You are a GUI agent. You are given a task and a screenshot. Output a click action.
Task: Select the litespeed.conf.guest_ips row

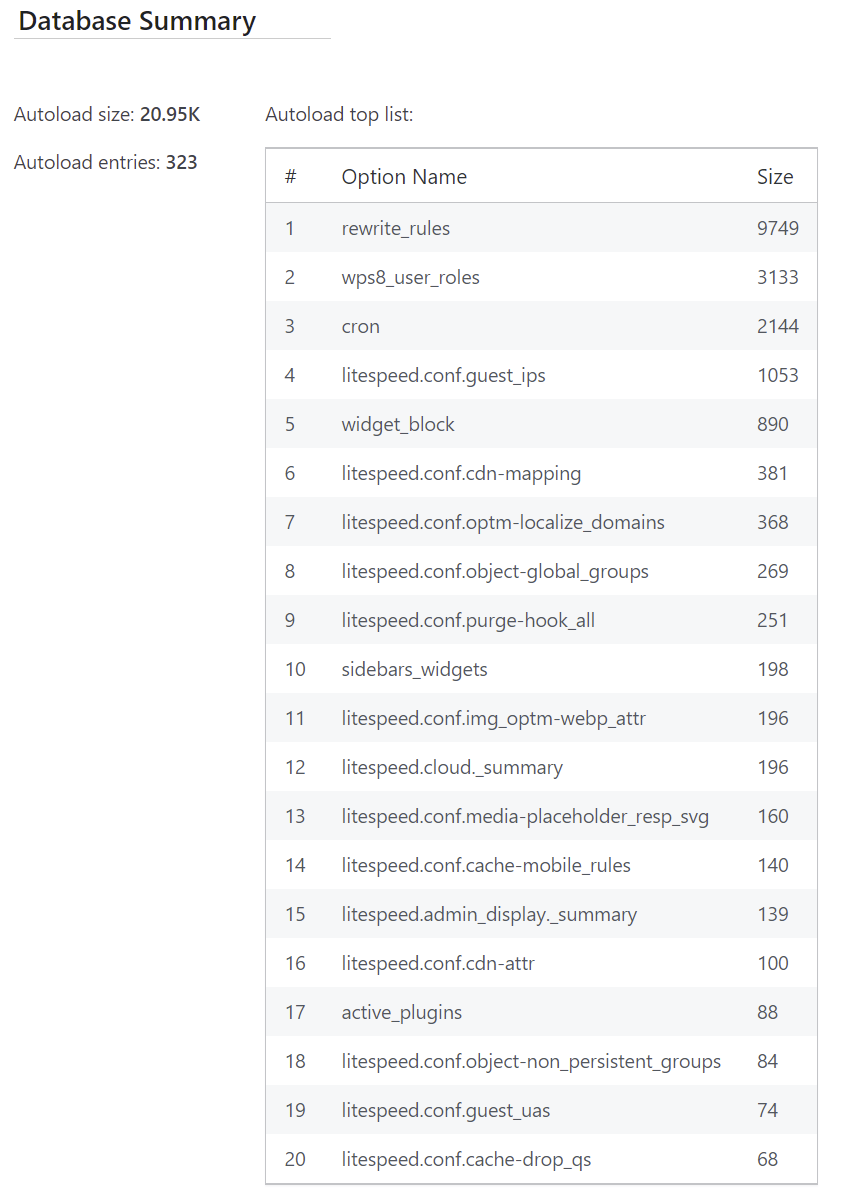tap(443, 376)
